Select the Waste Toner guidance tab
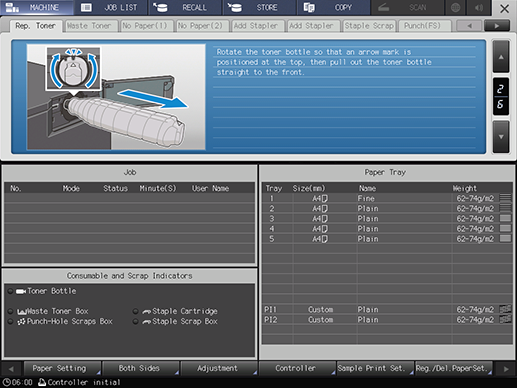The image size is (517, 388). click(x=91, y=26)
